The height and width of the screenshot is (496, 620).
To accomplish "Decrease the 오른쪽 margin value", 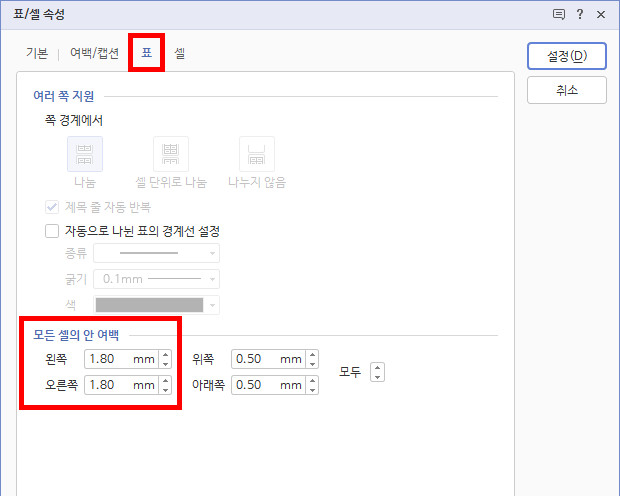I will (165, 390).
